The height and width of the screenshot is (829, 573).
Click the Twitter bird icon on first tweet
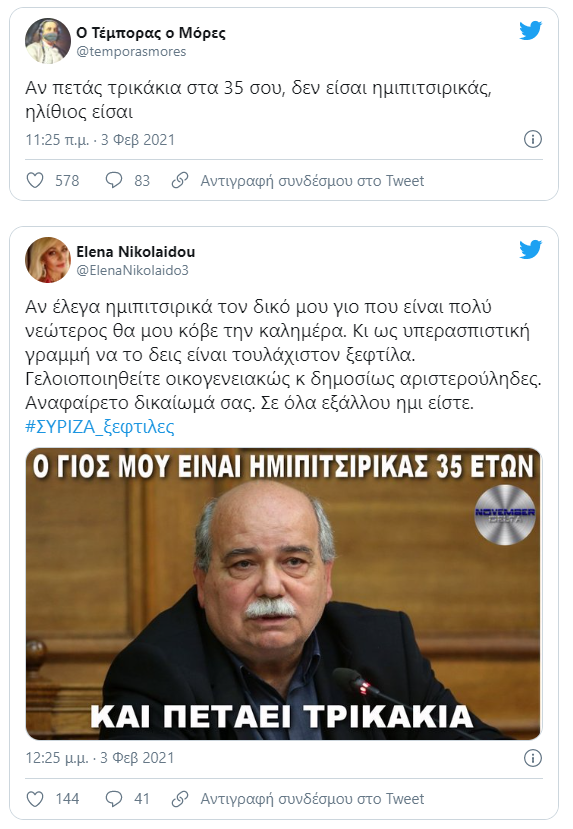pyautogui.click(x=530, y=31)
